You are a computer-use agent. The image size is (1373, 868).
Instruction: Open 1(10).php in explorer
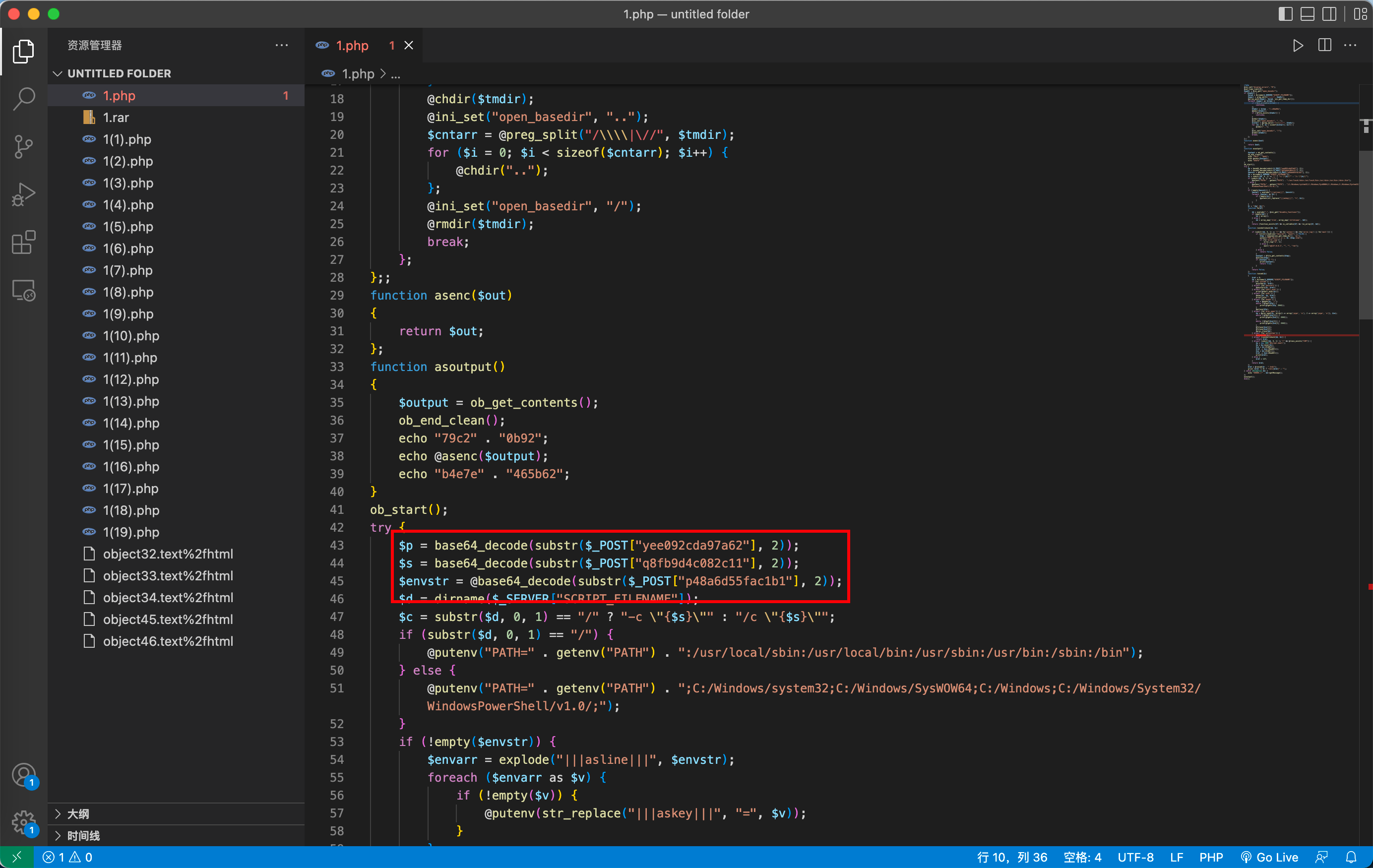[x=176, y=336]
